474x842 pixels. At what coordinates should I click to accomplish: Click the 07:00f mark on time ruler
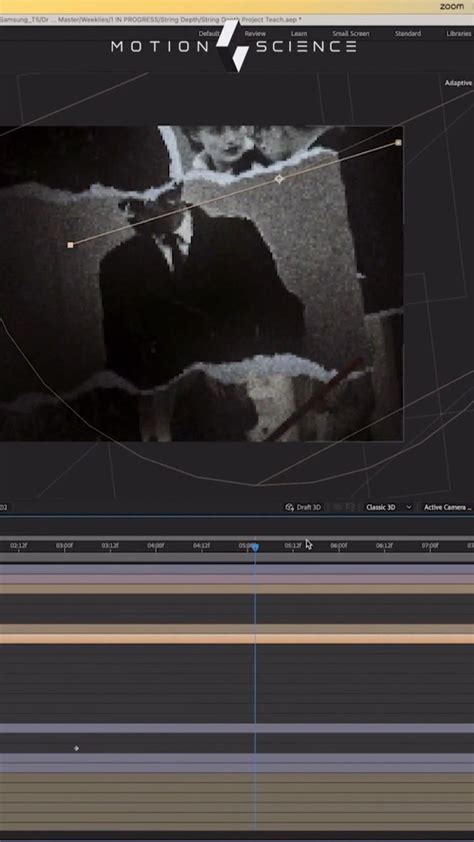430,546
